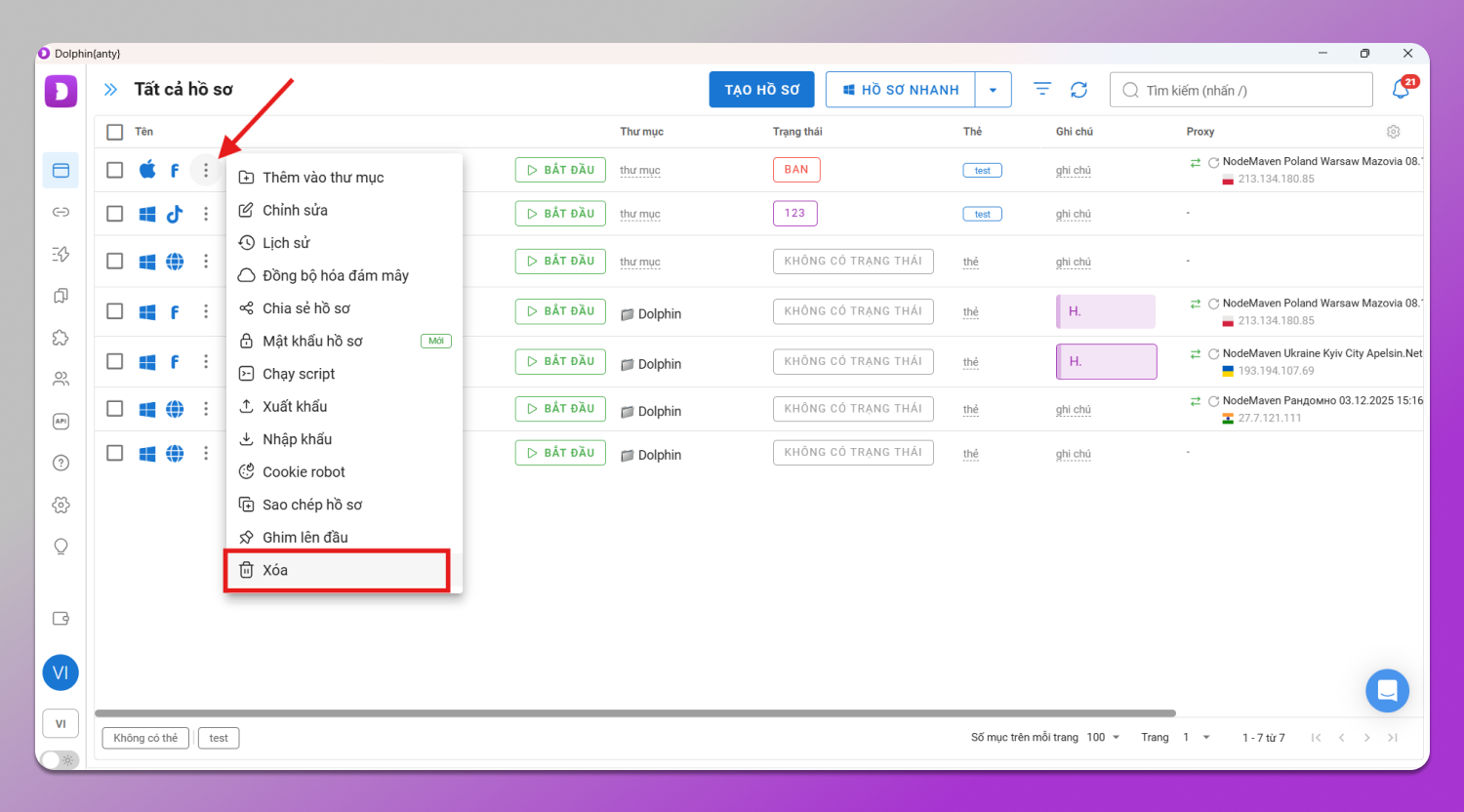
Task: Open the page number dropdown
Action: [1197, 738]
